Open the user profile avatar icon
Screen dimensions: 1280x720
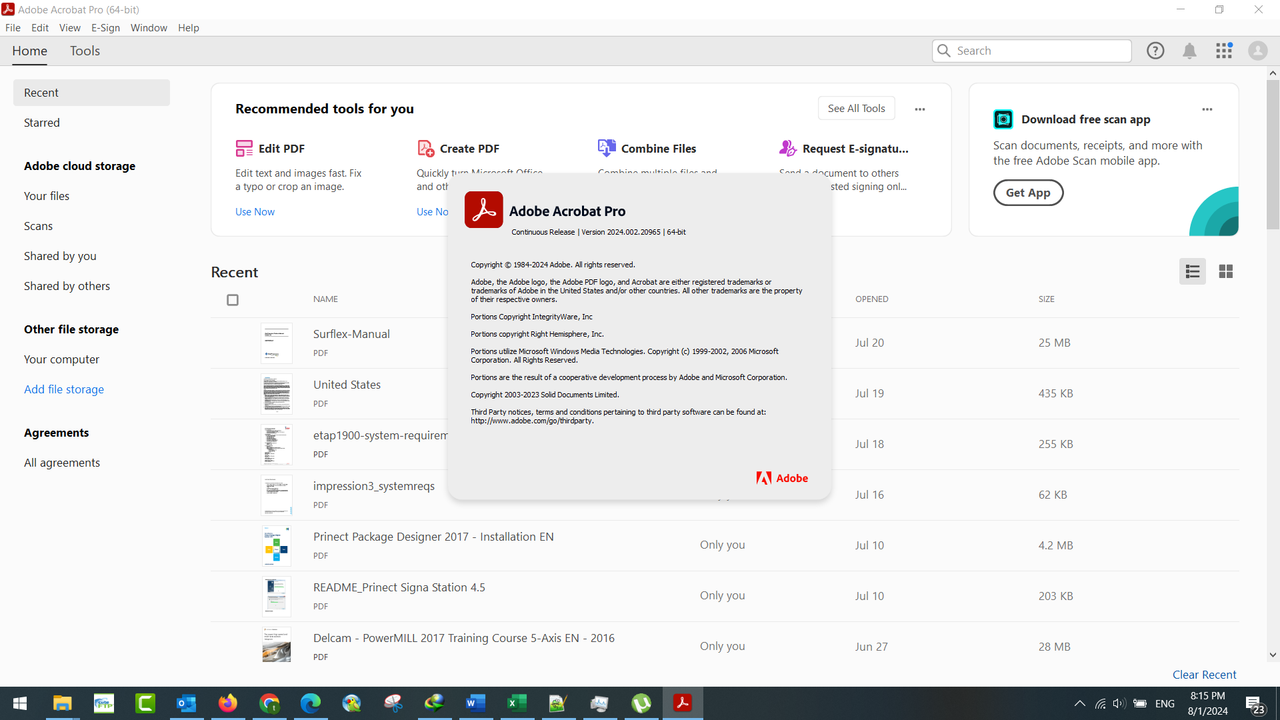click(x=1258, y=51)
